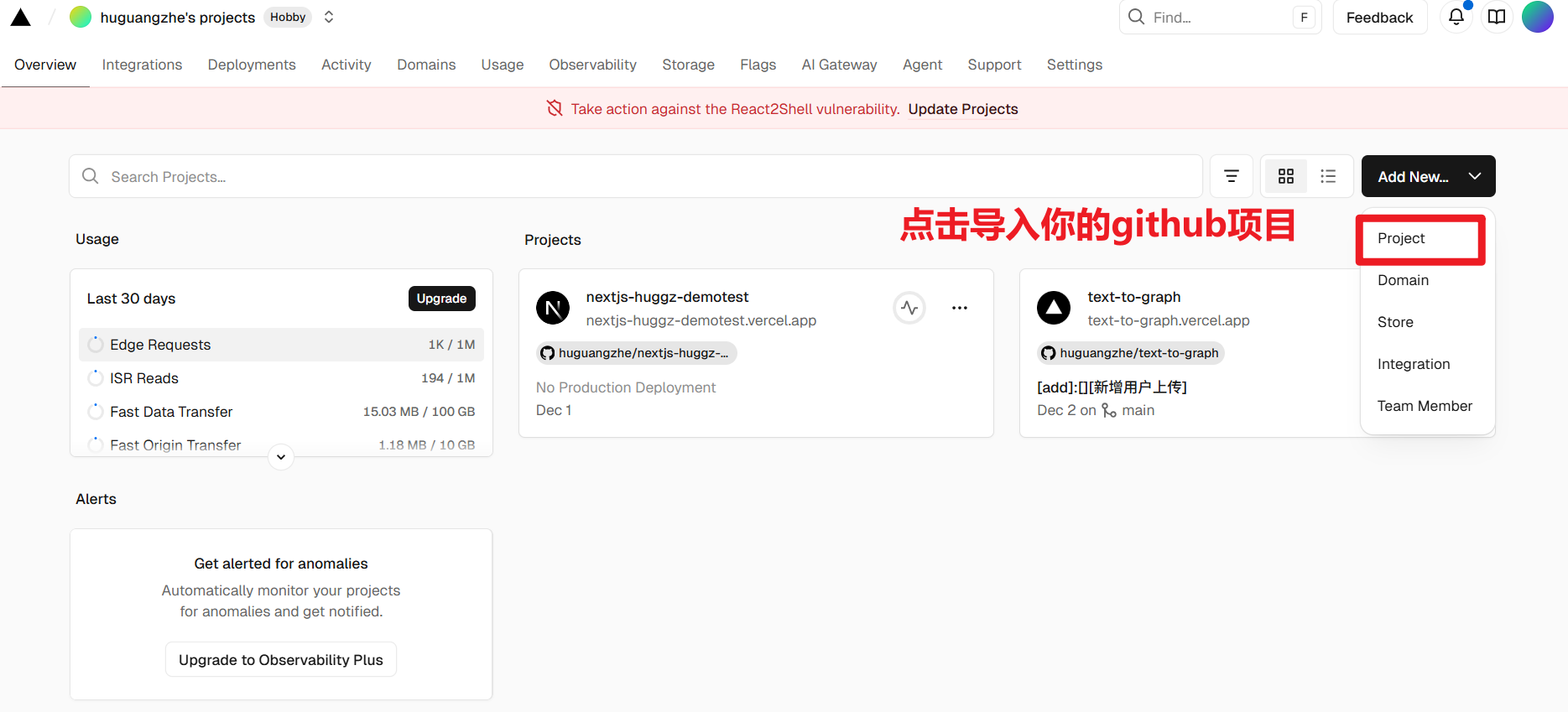Open the text-to-graph project title
This screenshot has width=1568, height=712.
[x=1134, y=297]
